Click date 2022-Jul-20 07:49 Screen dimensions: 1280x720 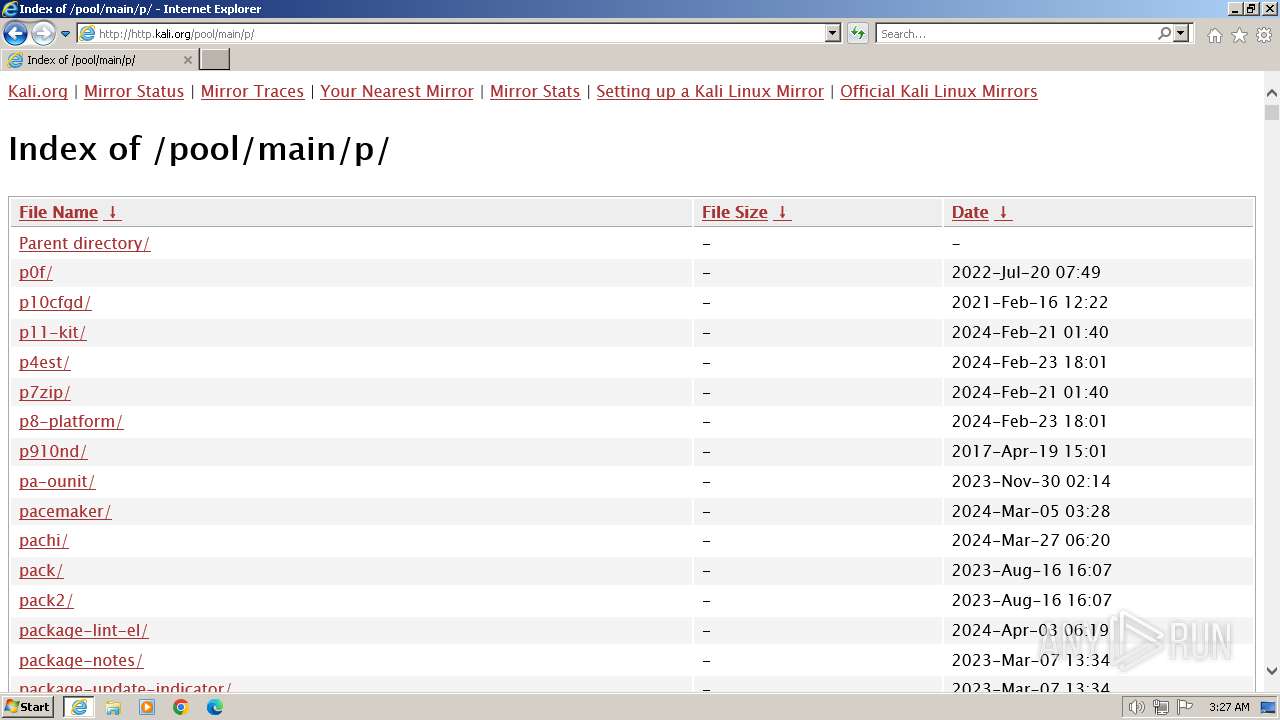point(1026,272)
